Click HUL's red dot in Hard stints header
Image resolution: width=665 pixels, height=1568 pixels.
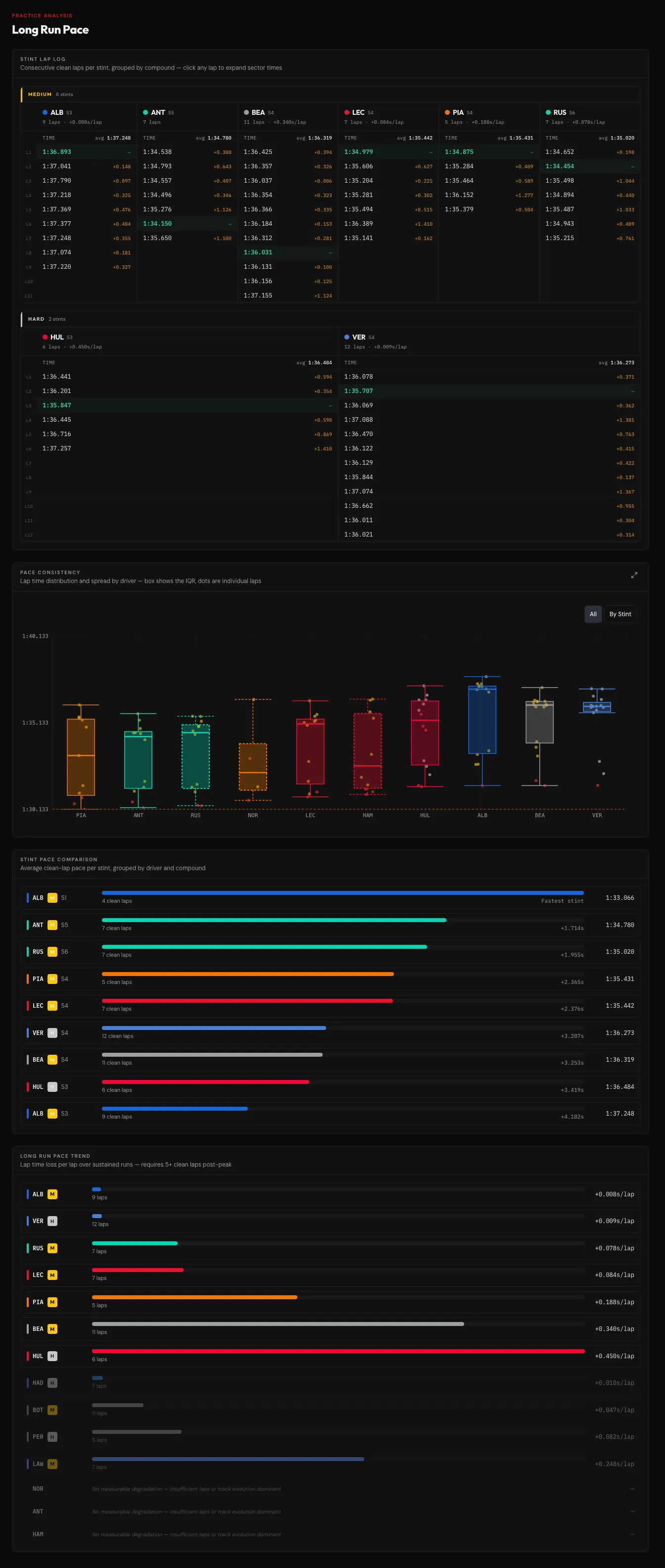click(x=45, y=337)
